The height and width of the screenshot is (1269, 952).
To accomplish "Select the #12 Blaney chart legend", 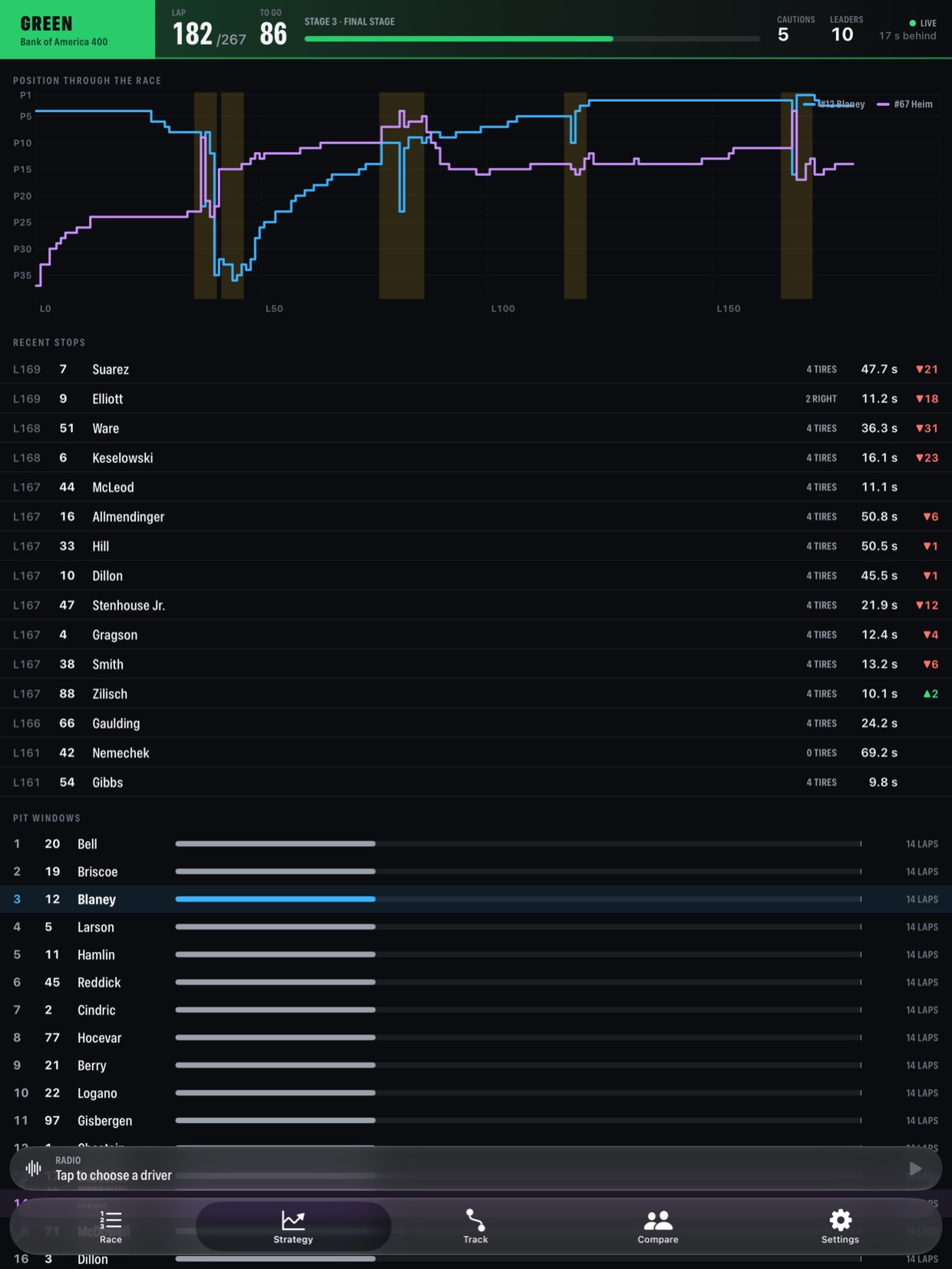I will coord(835,104).
